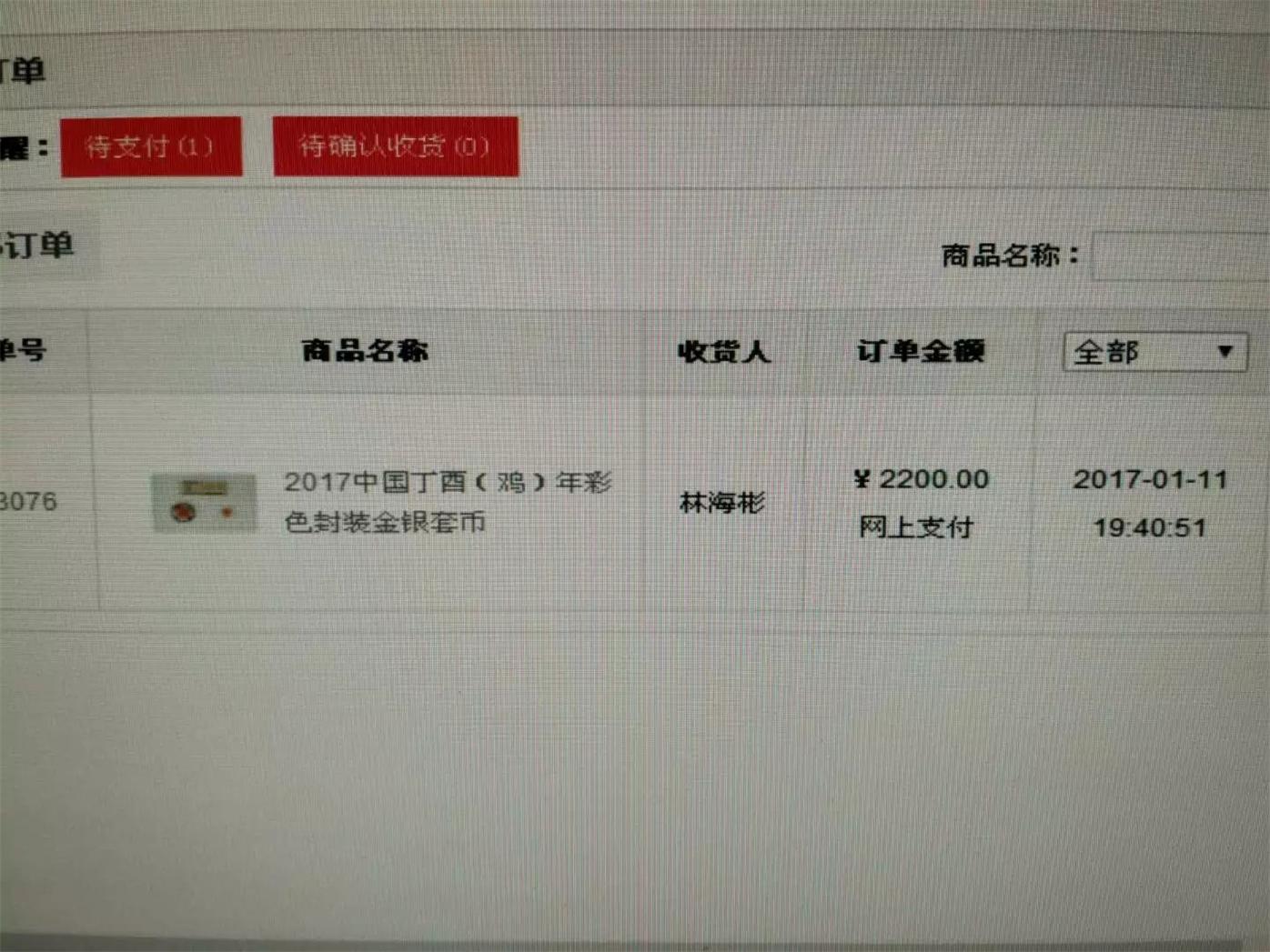Click the order time 19:40:51
1270x952 pixels.
(x=1150, y=527)
